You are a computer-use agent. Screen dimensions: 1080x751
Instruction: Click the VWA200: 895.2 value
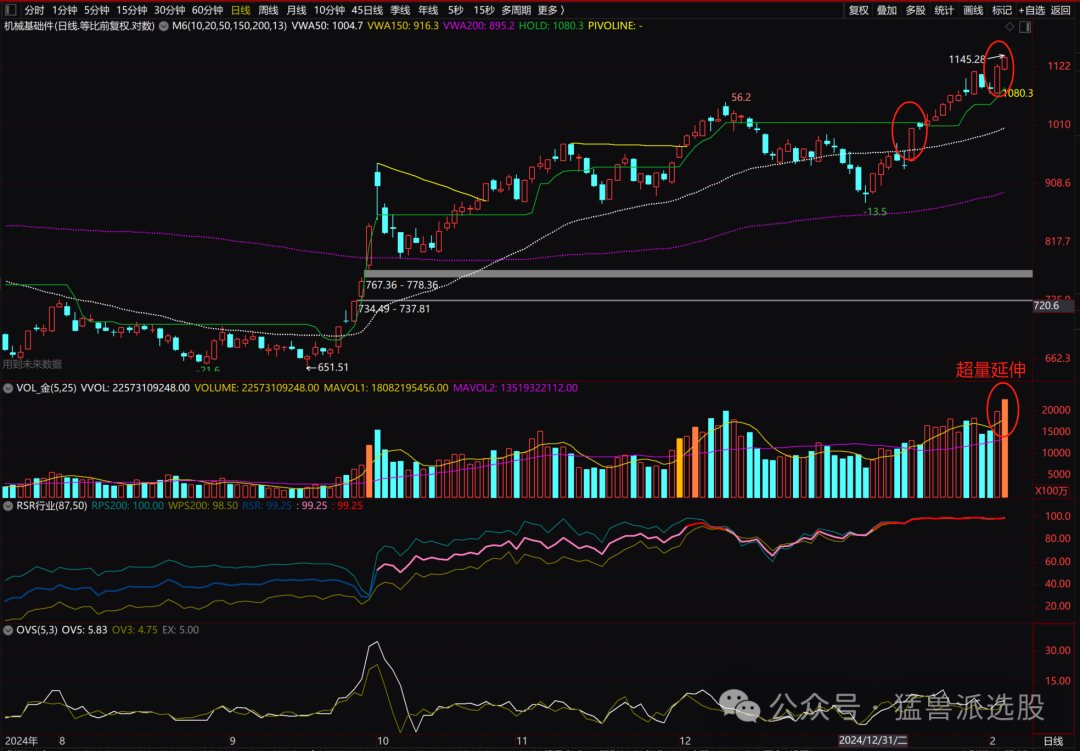click(479, 26)
